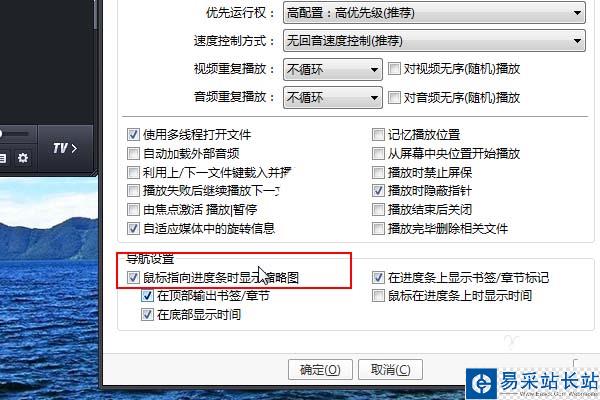600x400 pixels.
Task: Open the 视频重复播放 dropdown
Action: click(333, 69)
